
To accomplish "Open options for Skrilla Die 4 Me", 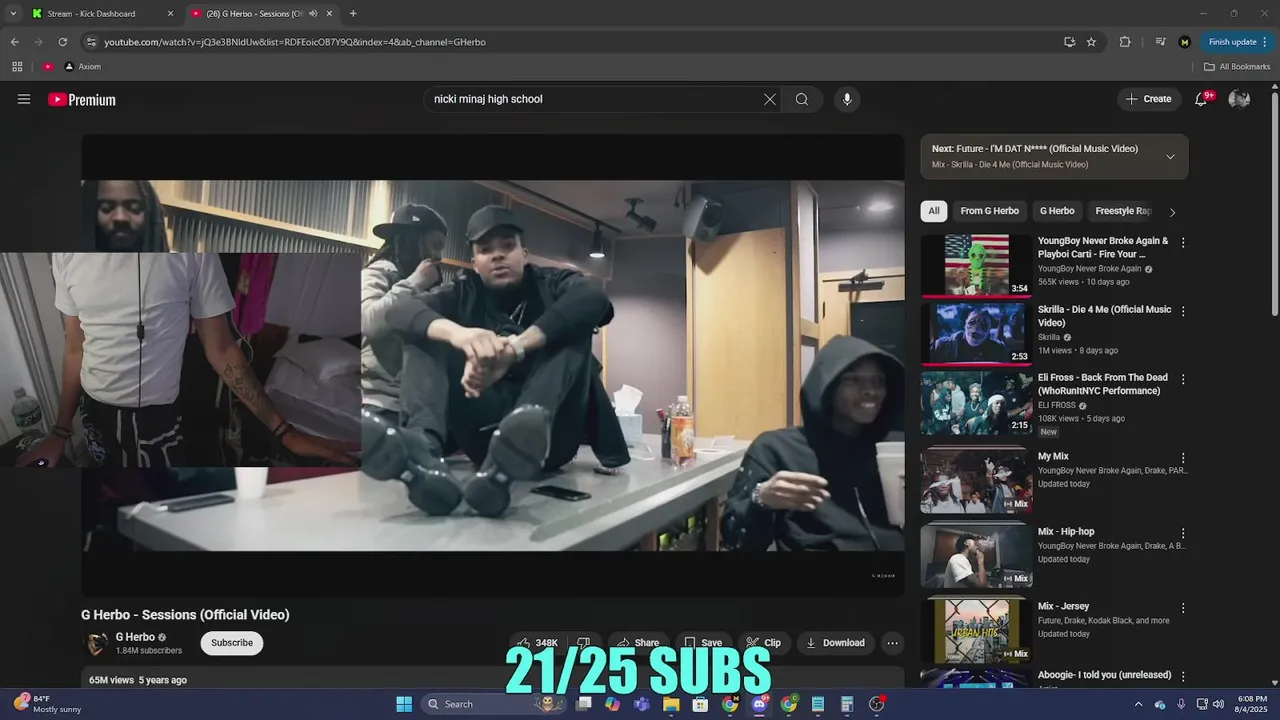I will point(1183,311).
